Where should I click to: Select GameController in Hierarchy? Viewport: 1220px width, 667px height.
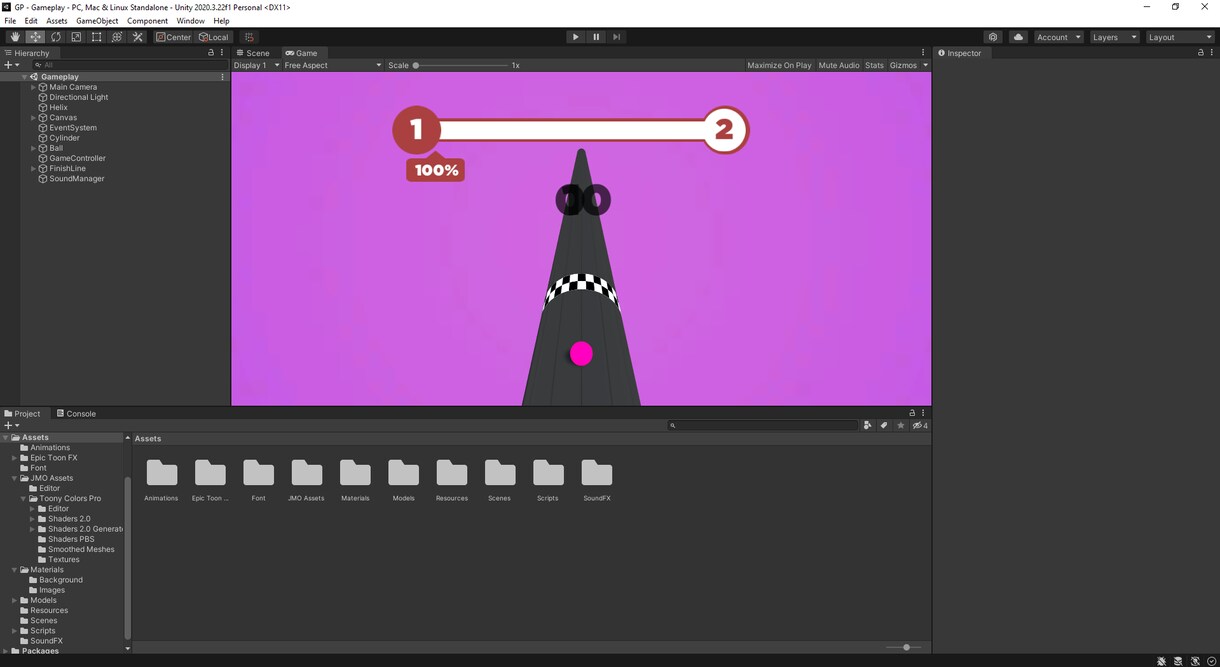tap(77, 158)
